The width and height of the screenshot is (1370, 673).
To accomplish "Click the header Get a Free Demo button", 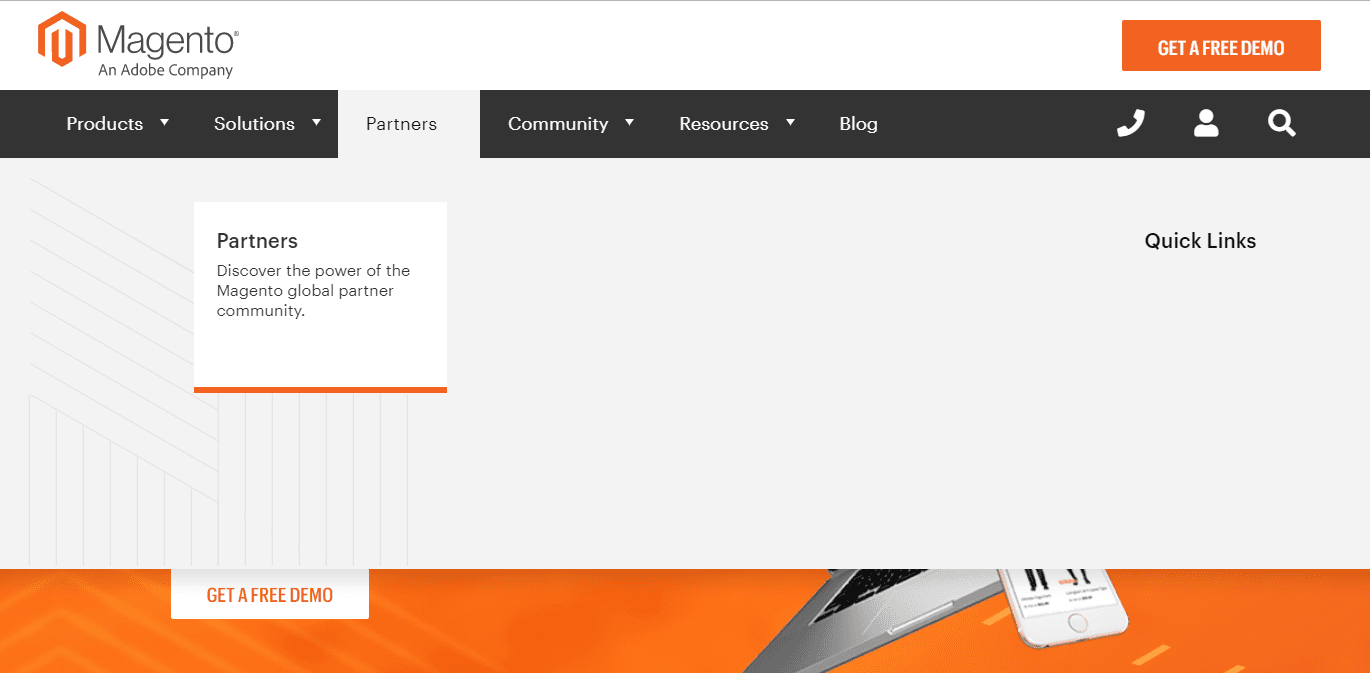I will (x=1221, y=46).
